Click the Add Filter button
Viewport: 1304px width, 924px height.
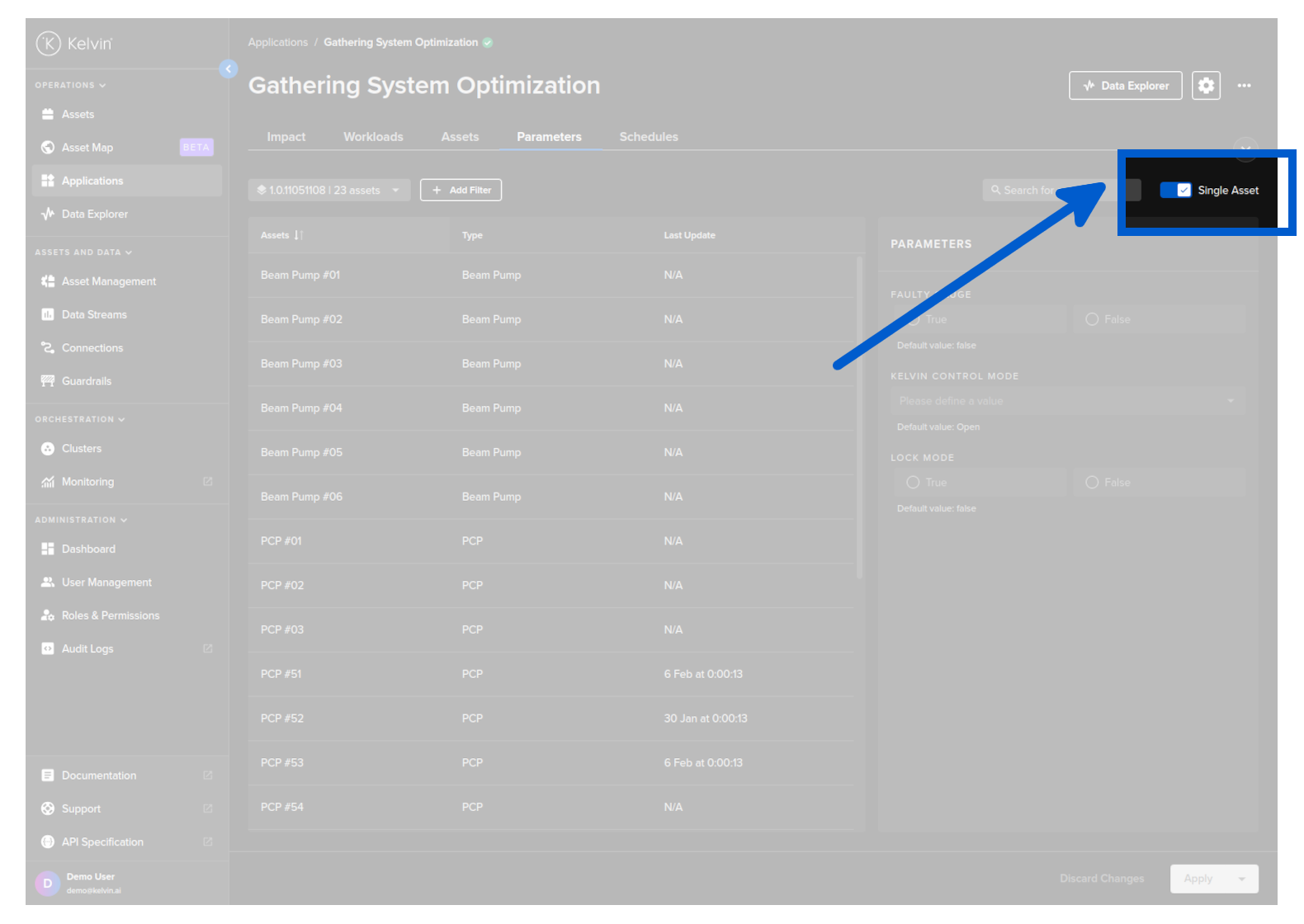click(461, 191)
